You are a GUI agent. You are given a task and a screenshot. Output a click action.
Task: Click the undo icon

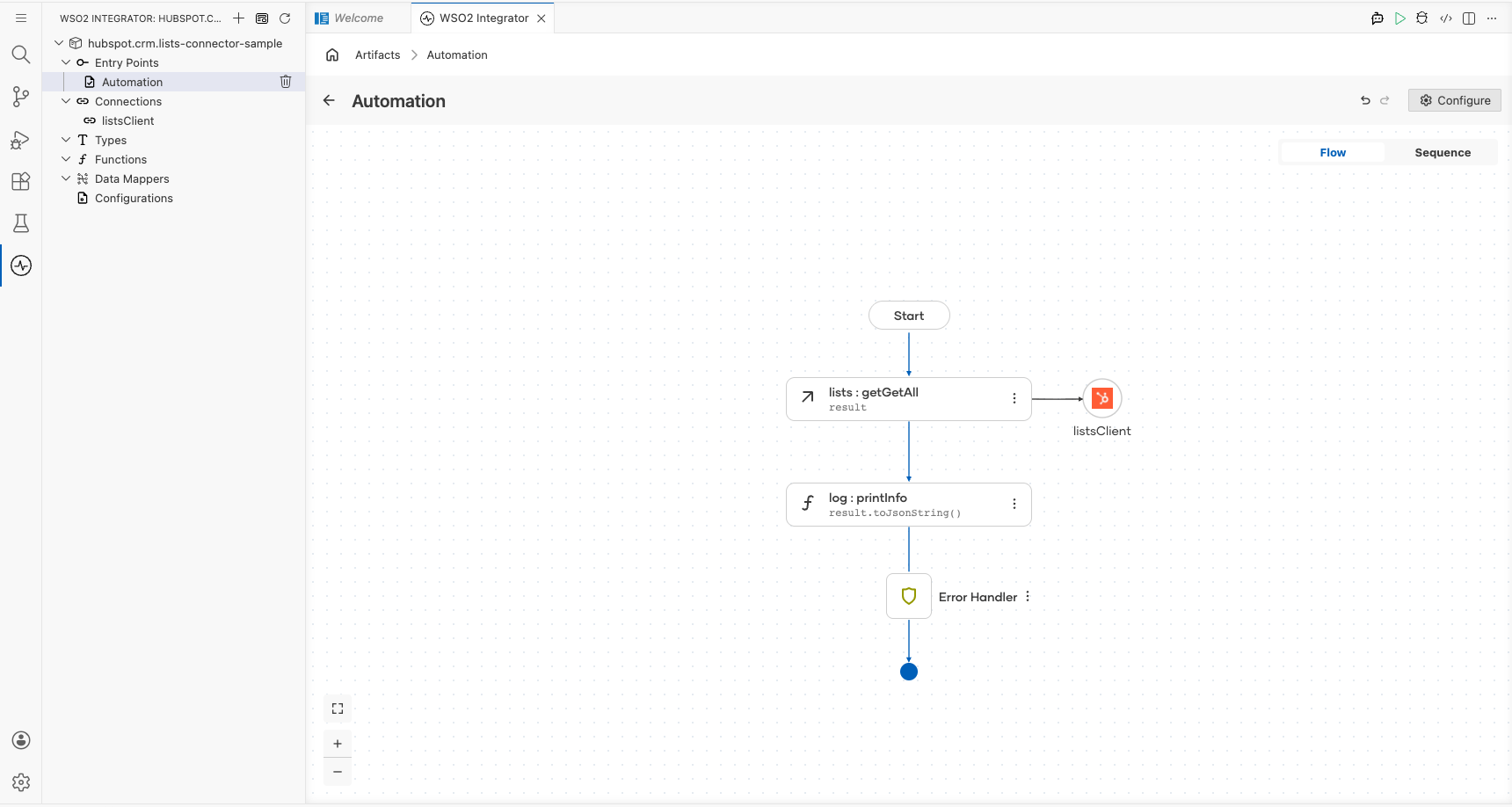(x=1365, y=100)
